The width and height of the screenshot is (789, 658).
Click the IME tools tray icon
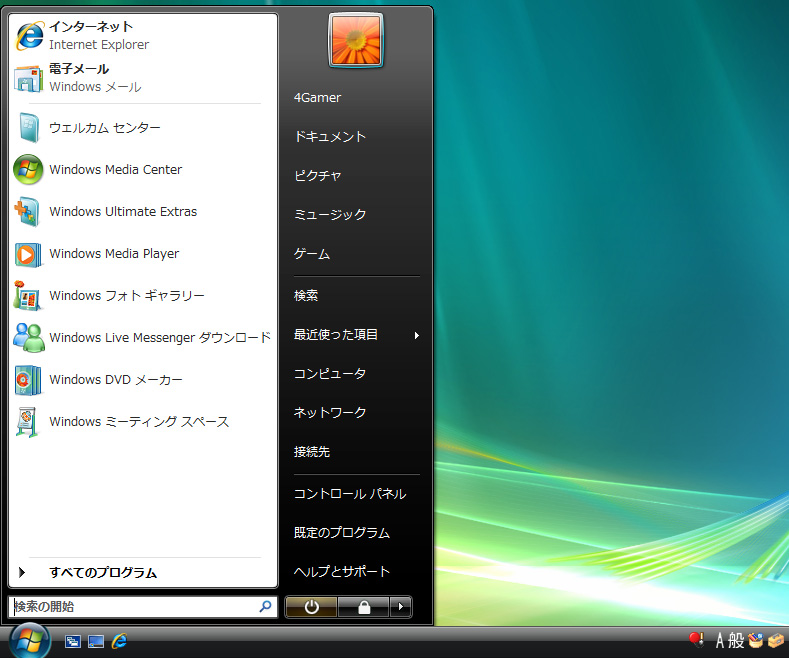coord(756,640)
